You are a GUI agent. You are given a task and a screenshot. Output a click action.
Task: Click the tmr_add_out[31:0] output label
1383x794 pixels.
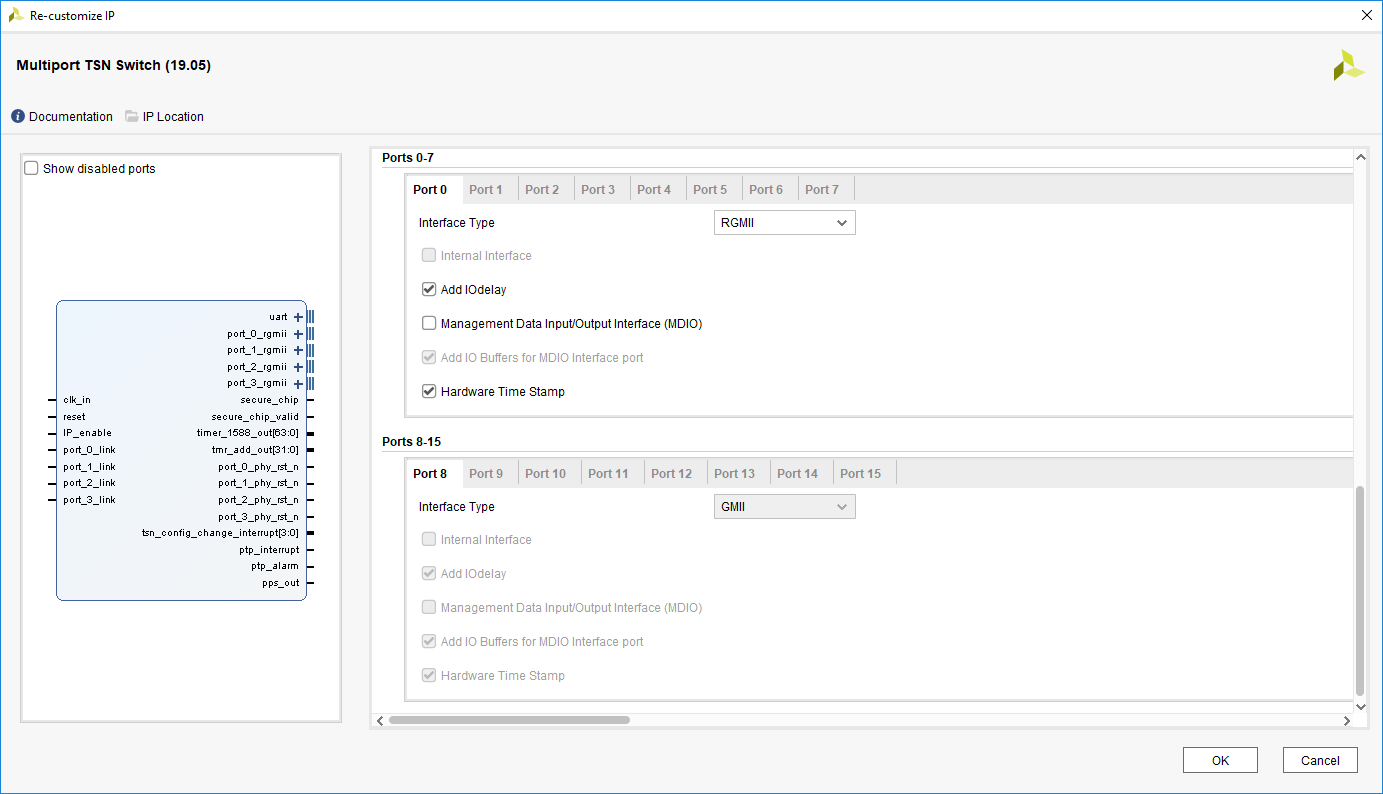click(x=255, y=450)
